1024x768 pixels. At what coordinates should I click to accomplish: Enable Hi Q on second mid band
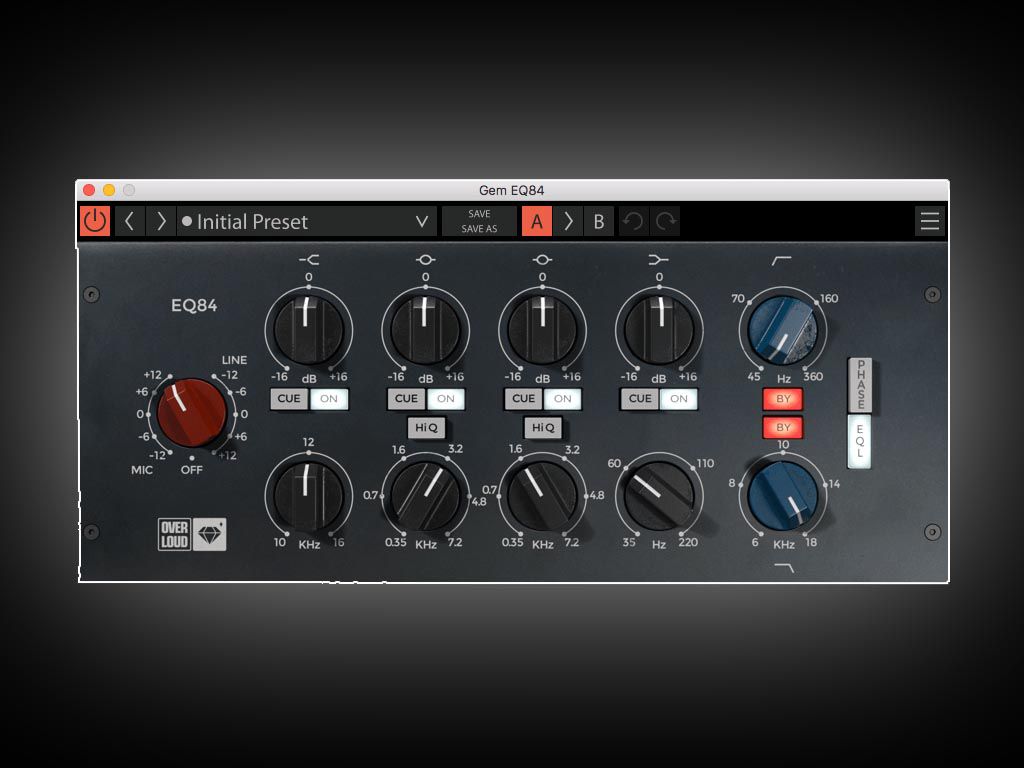pos(543,427)
